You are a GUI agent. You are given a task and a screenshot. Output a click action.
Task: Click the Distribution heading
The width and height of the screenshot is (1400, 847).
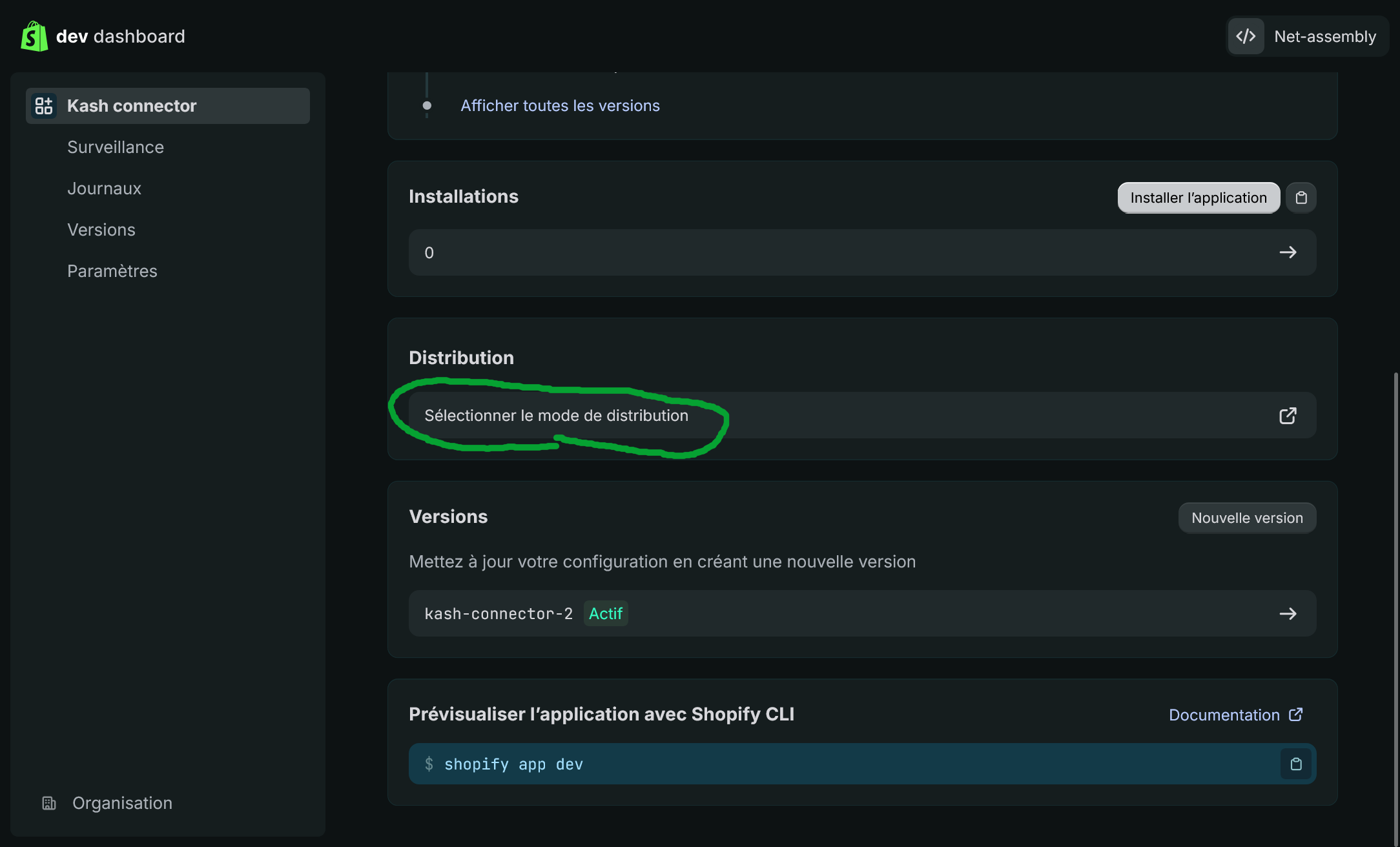coord(461,358)
